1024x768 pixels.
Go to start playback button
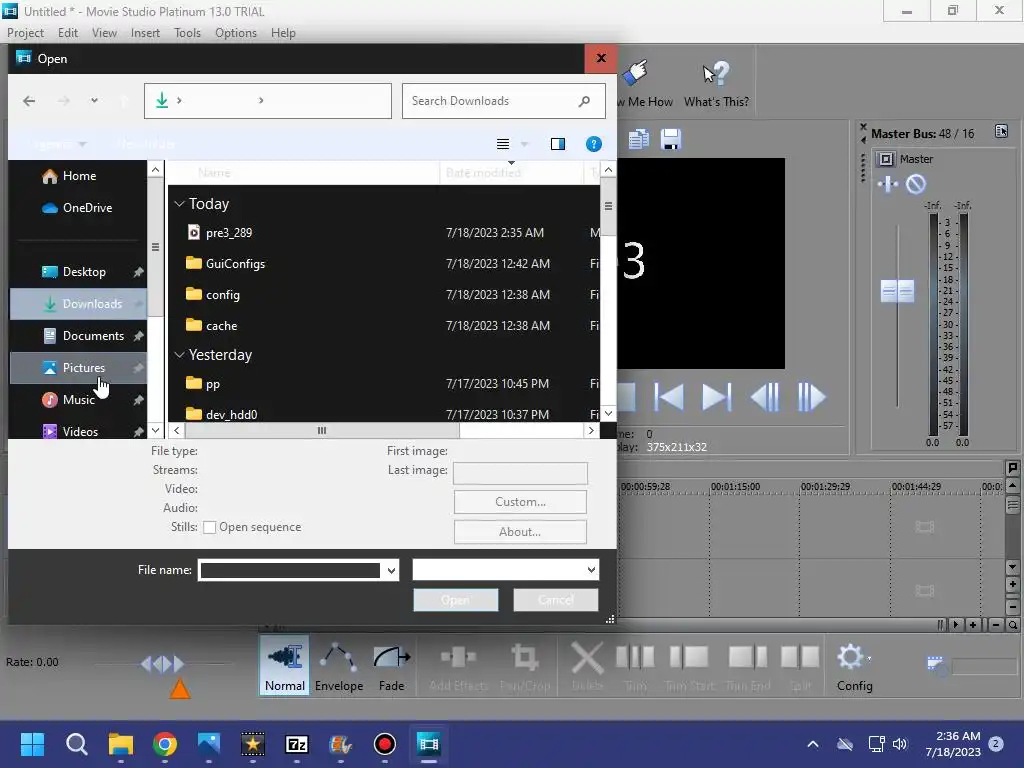[669, 397]
